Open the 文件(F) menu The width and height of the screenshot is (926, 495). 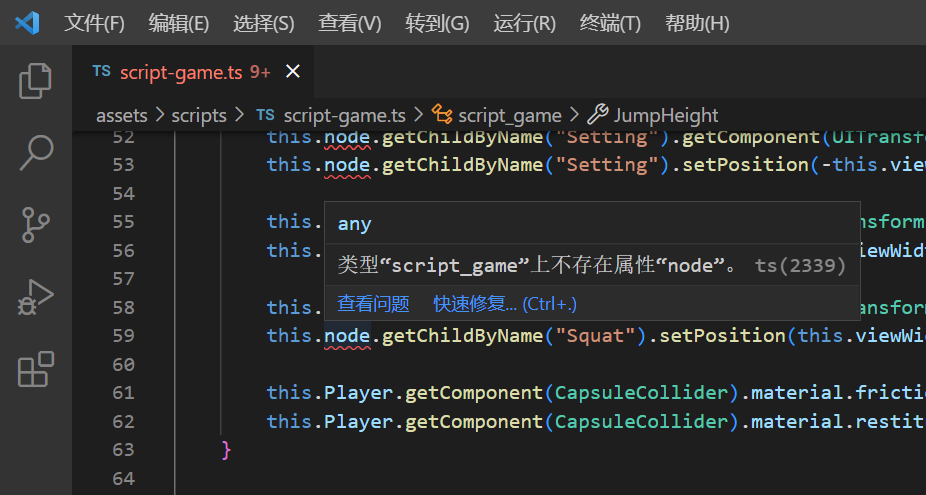coord(94,23)
